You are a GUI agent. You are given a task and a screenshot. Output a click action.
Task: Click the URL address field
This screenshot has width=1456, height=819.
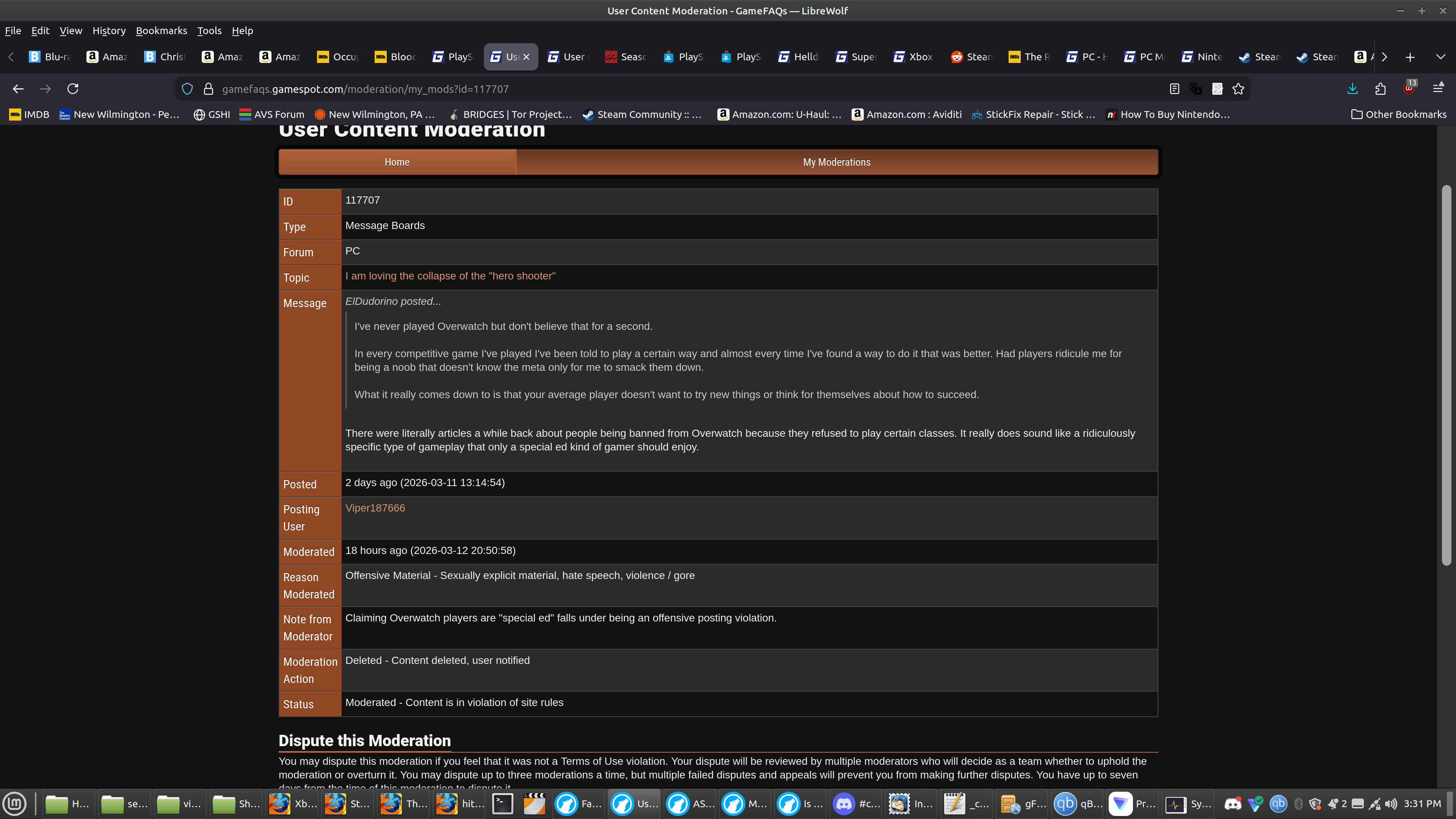point(678,89)
